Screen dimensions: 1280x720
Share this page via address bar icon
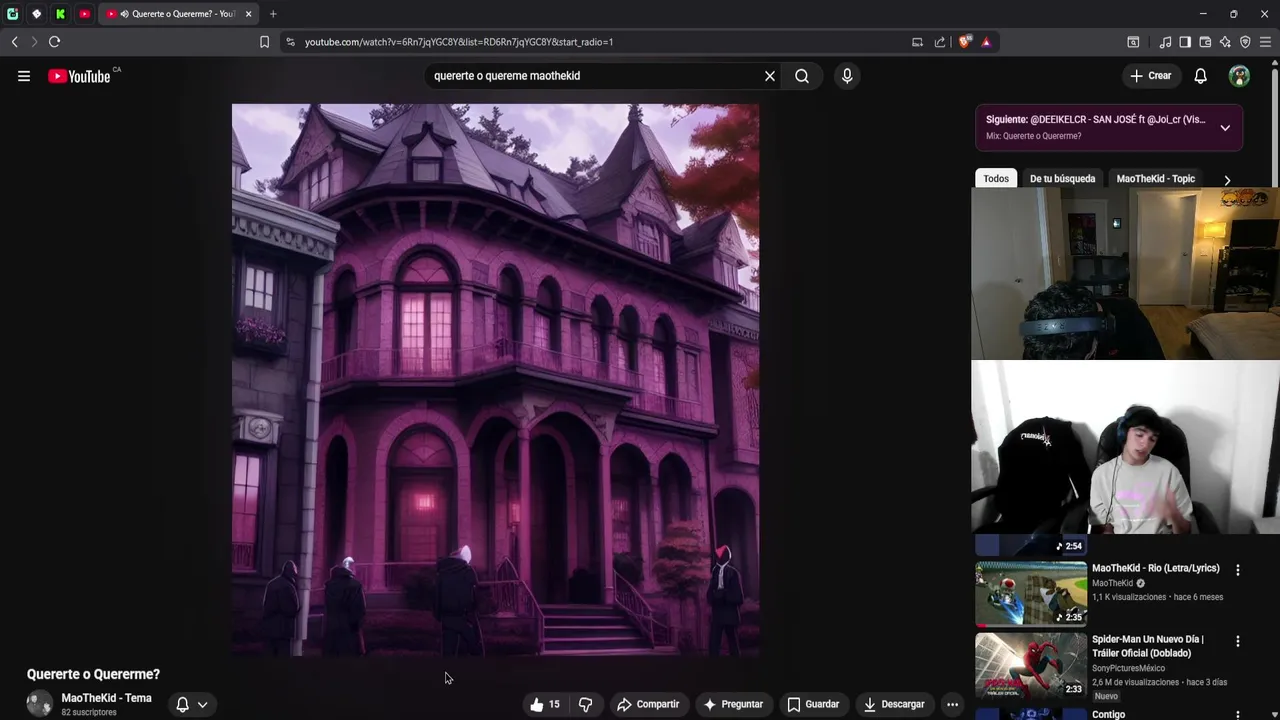940,42
